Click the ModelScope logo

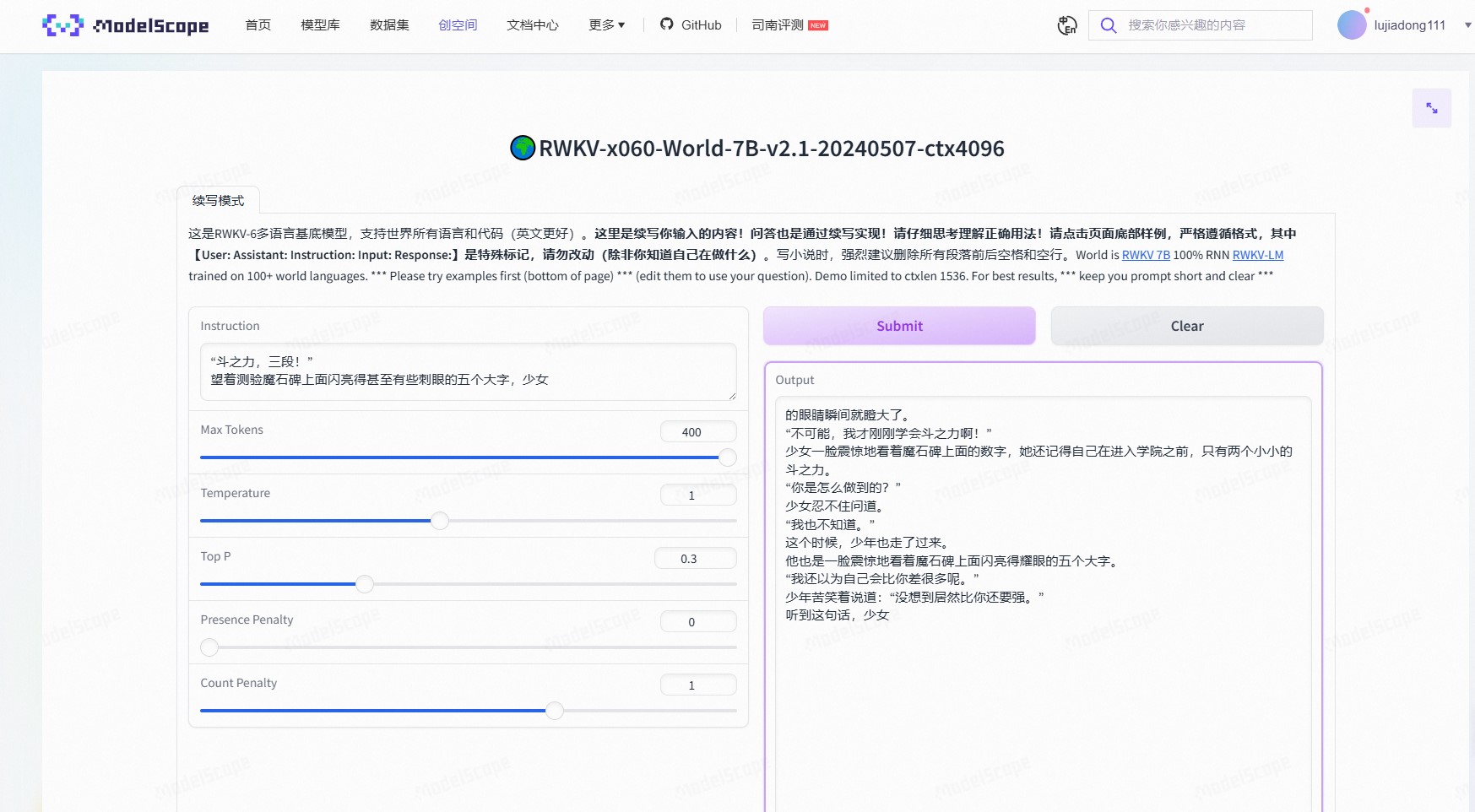tap(125, 25)
